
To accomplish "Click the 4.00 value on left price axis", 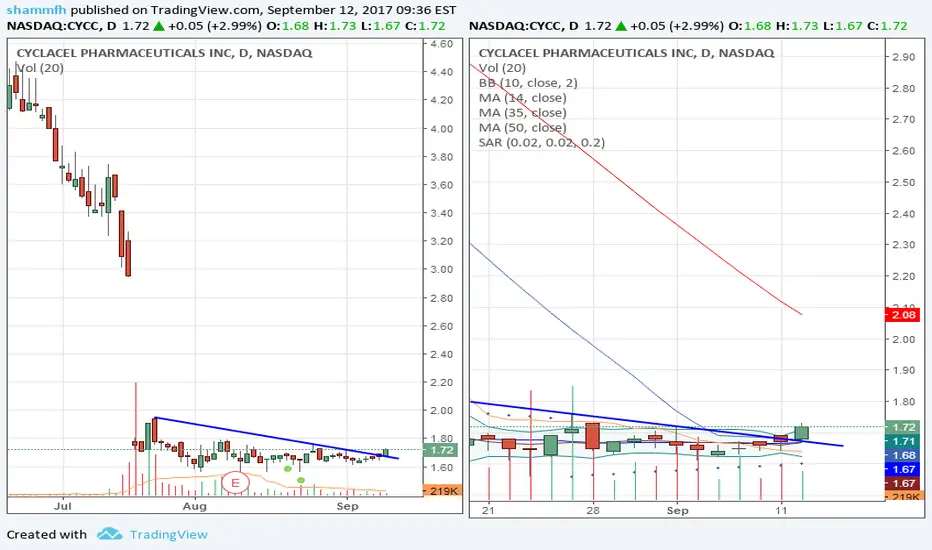I will point(442,129).
